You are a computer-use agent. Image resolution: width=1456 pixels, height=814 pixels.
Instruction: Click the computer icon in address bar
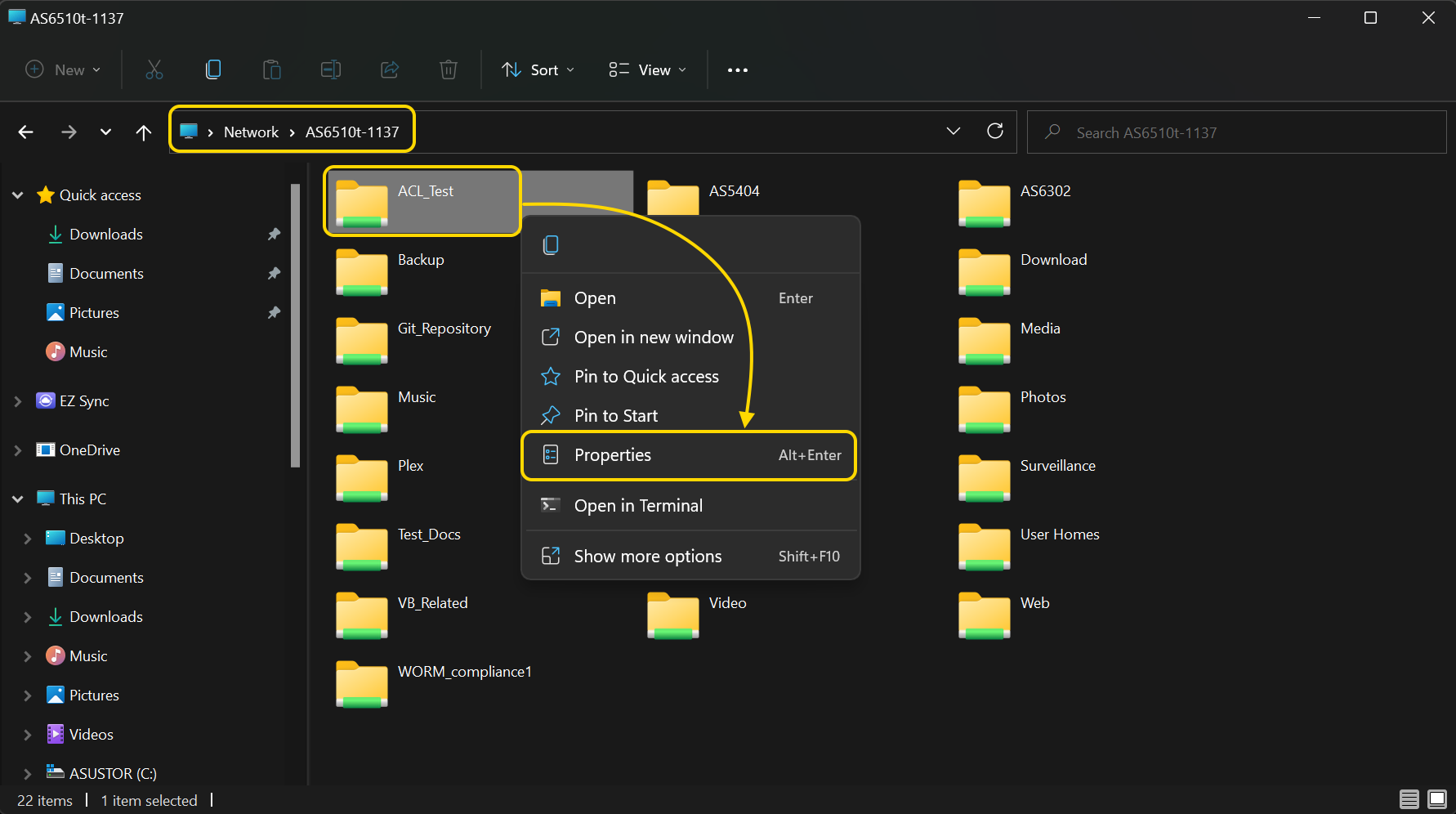pos(190,132)
